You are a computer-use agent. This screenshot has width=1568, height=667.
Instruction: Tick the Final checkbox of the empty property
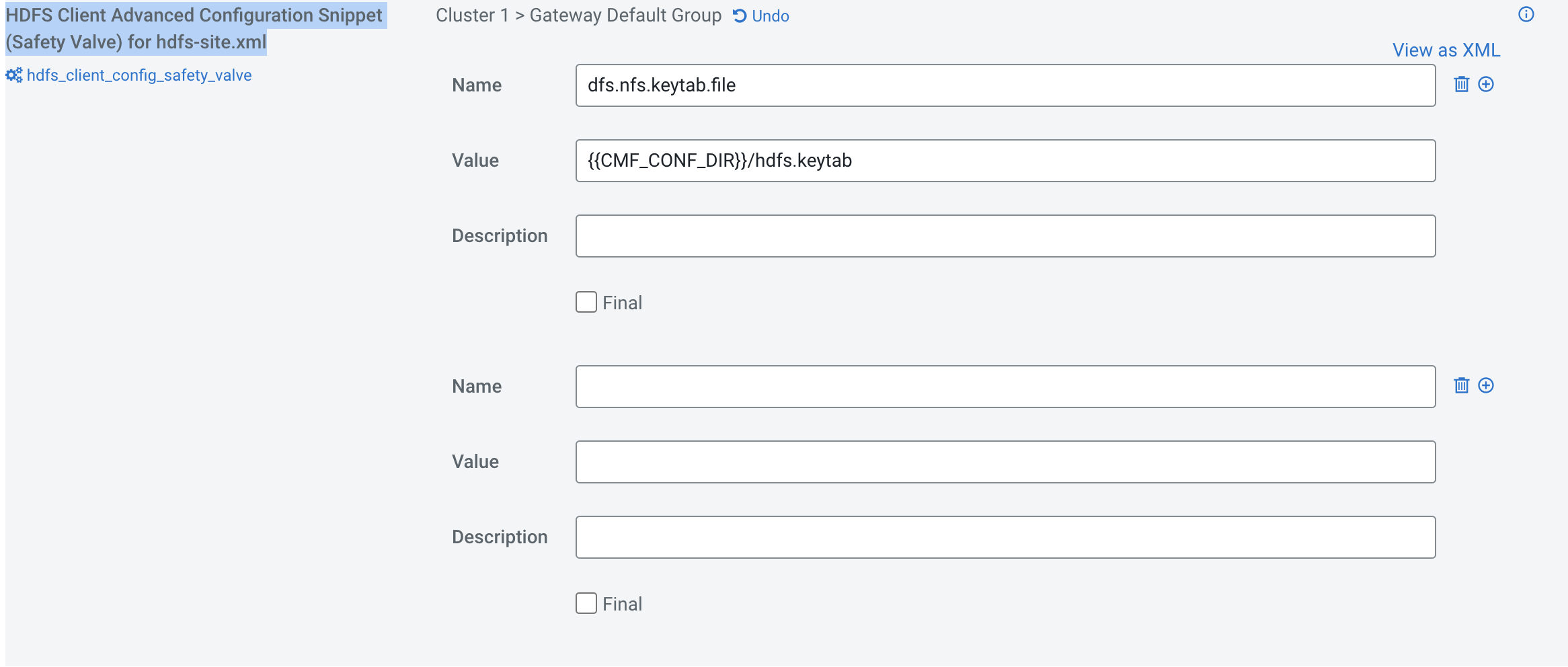[586, 604]
